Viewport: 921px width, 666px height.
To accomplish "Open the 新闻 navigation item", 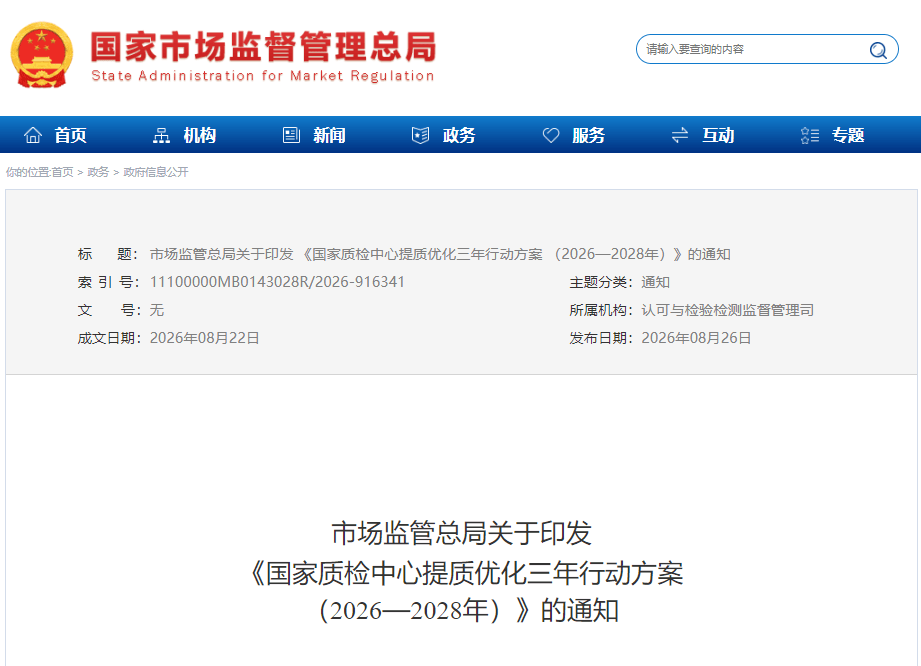I will (x=330, y=135).
